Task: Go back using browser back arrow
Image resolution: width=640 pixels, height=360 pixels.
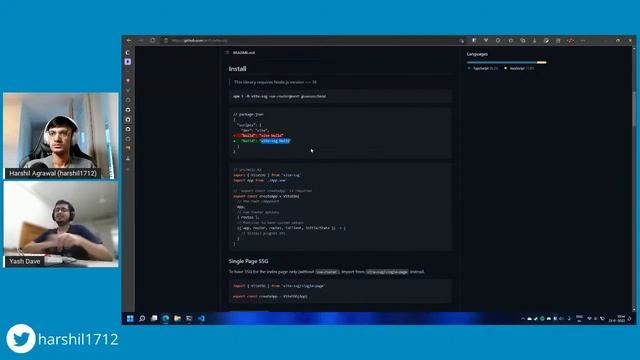Action: [x=129, y=40]
